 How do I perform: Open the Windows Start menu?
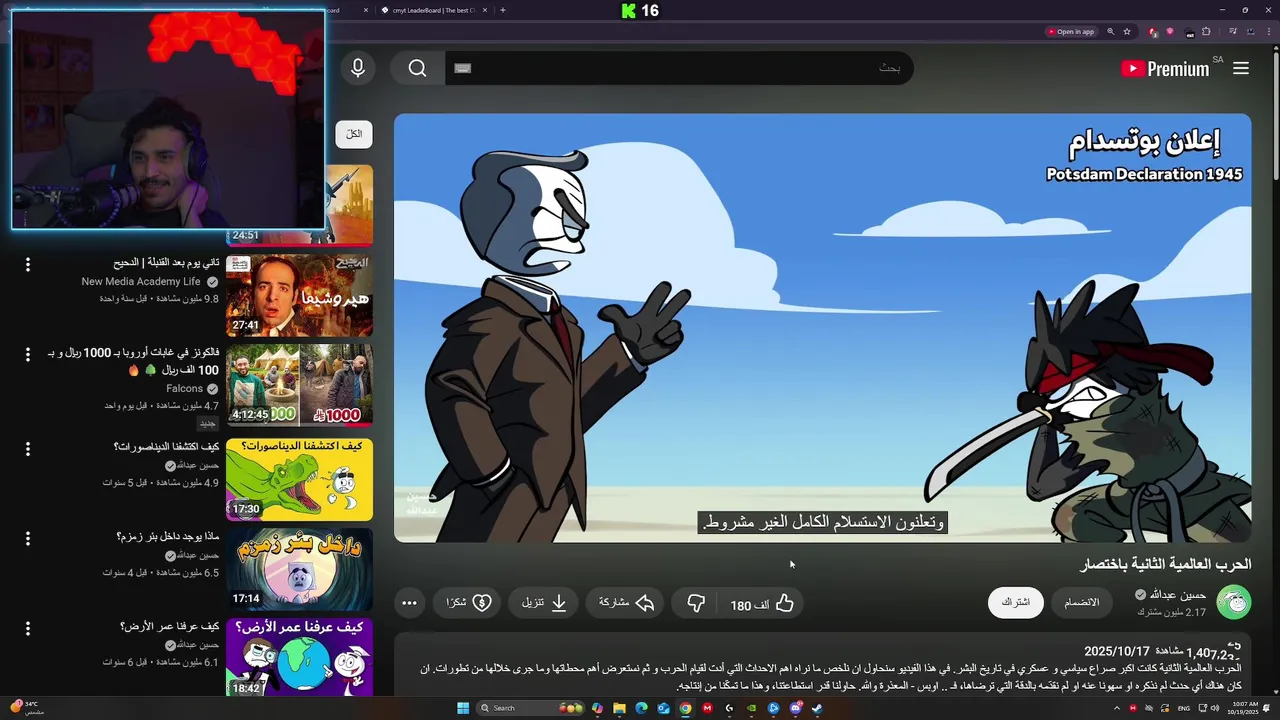[463, 708]
